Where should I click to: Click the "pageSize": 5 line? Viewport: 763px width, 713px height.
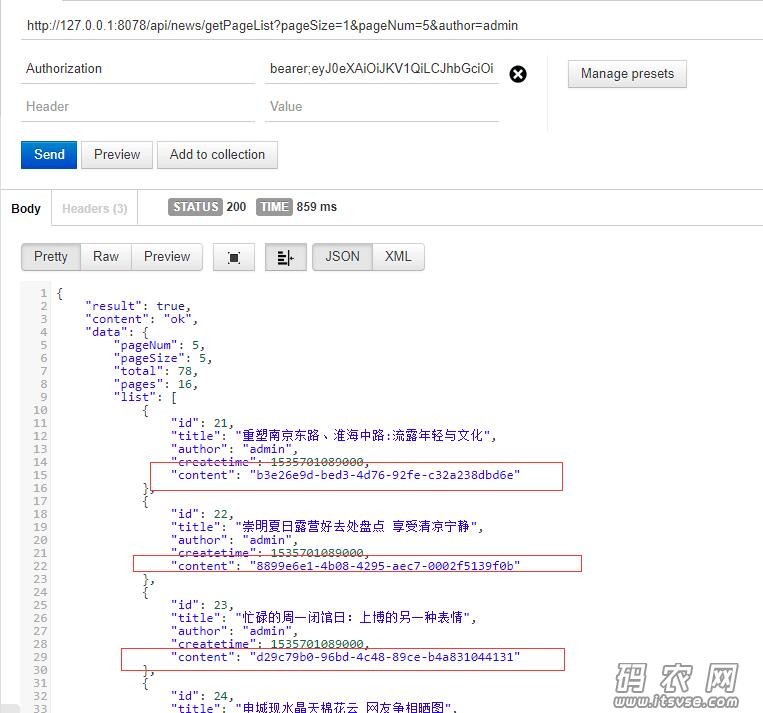click(163, 358)
